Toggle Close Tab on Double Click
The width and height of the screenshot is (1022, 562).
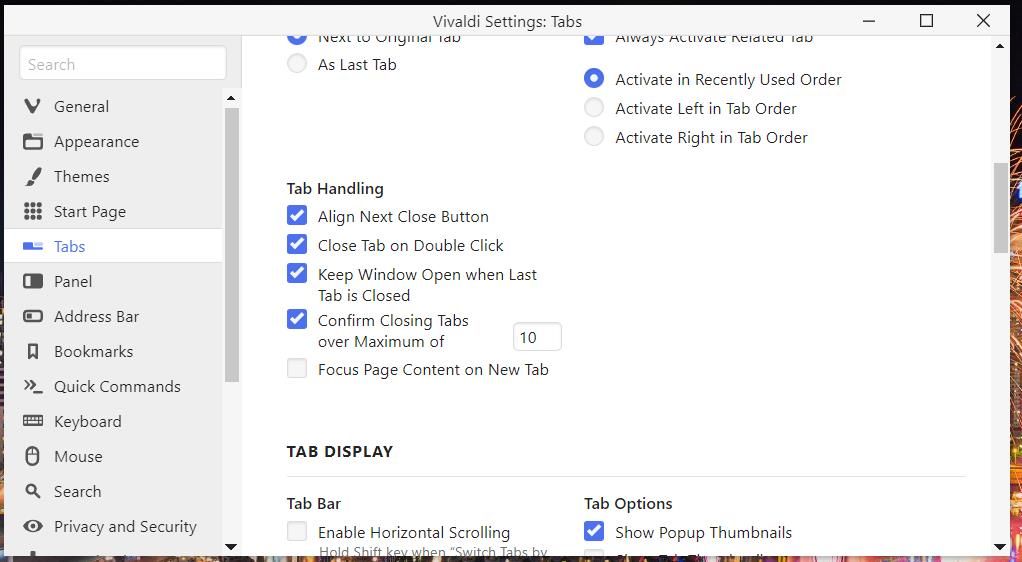(297, 244)
